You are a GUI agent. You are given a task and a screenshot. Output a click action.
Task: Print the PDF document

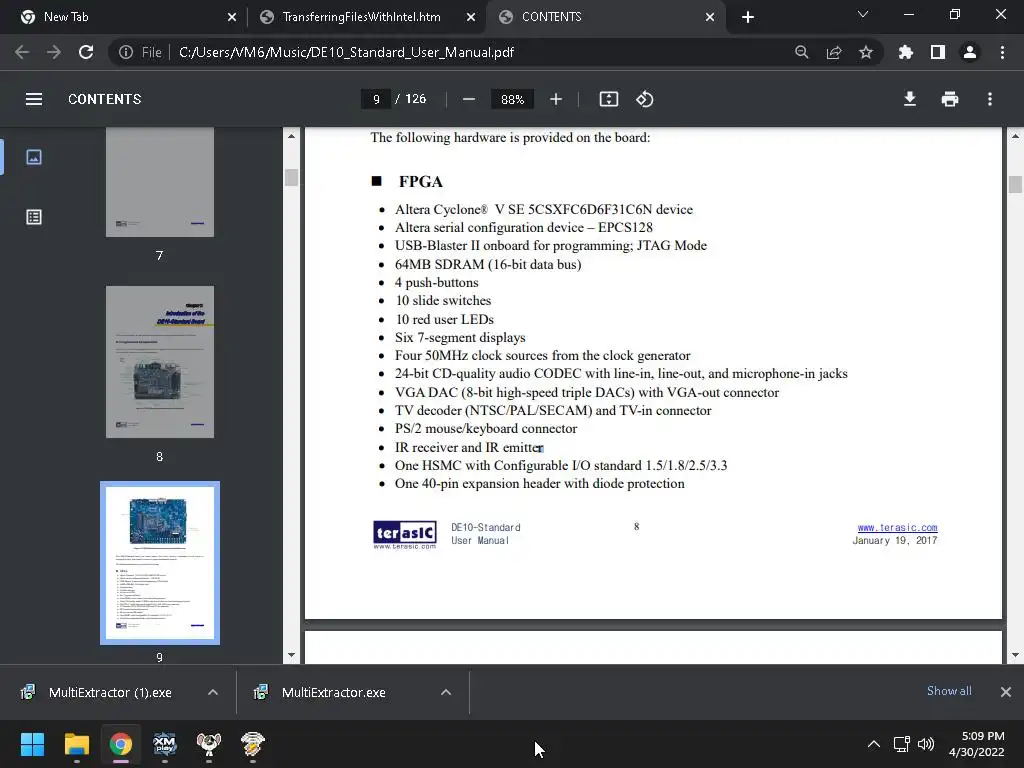[x=950, y=99]
